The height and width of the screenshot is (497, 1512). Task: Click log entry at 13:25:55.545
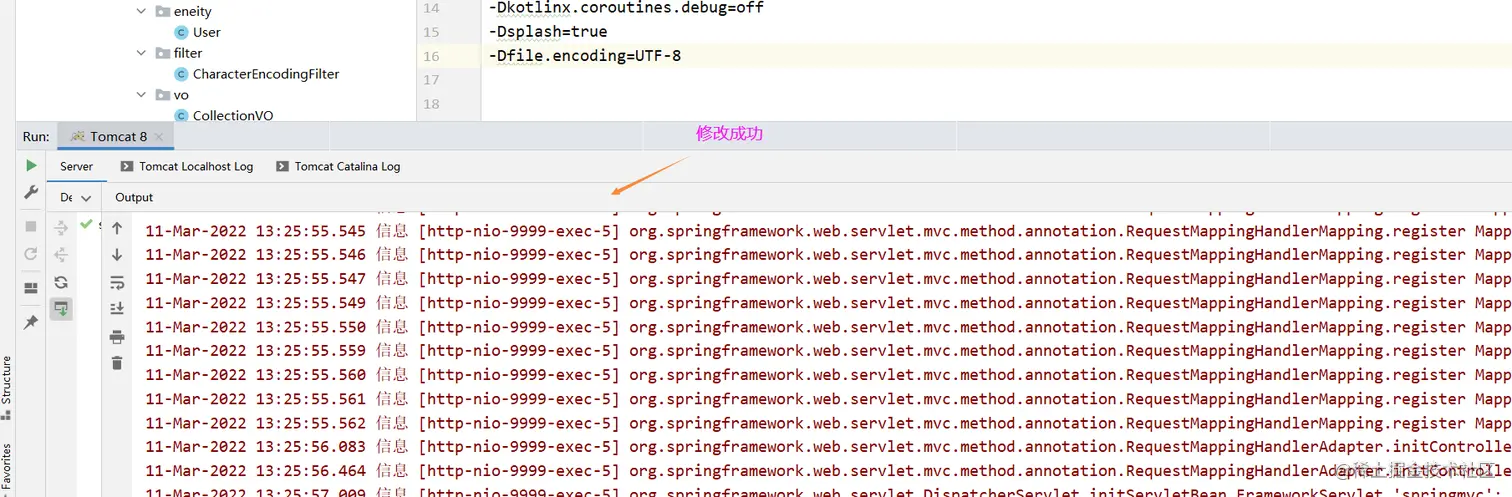point(827,231)
